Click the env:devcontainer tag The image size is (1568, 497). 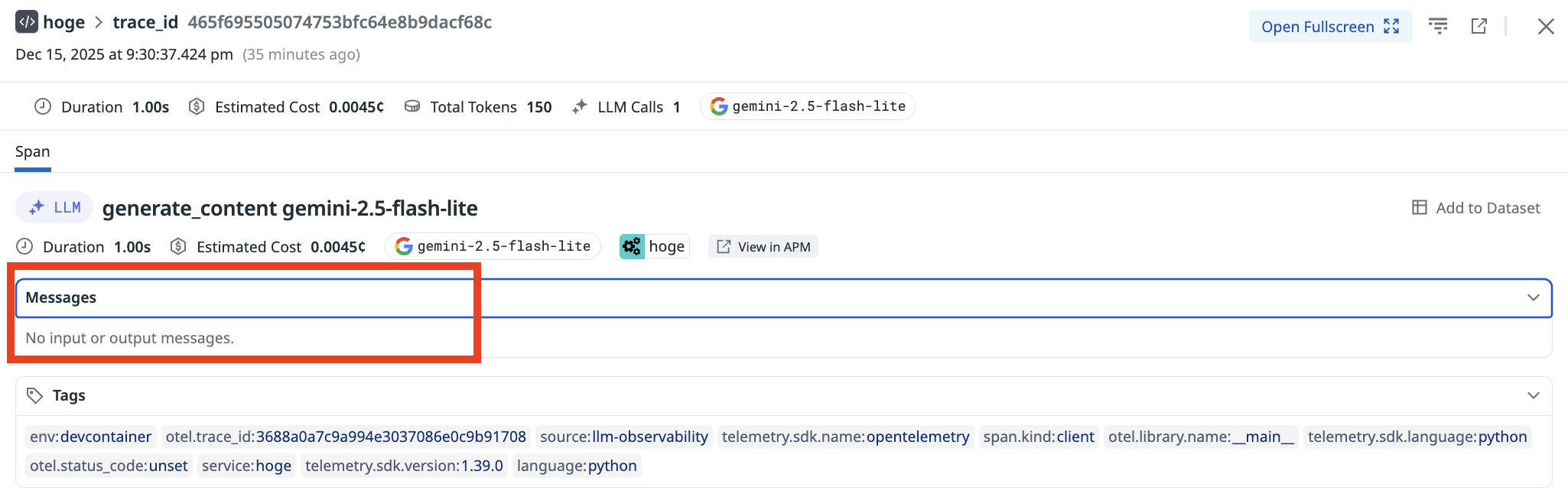tap(90, 437)
